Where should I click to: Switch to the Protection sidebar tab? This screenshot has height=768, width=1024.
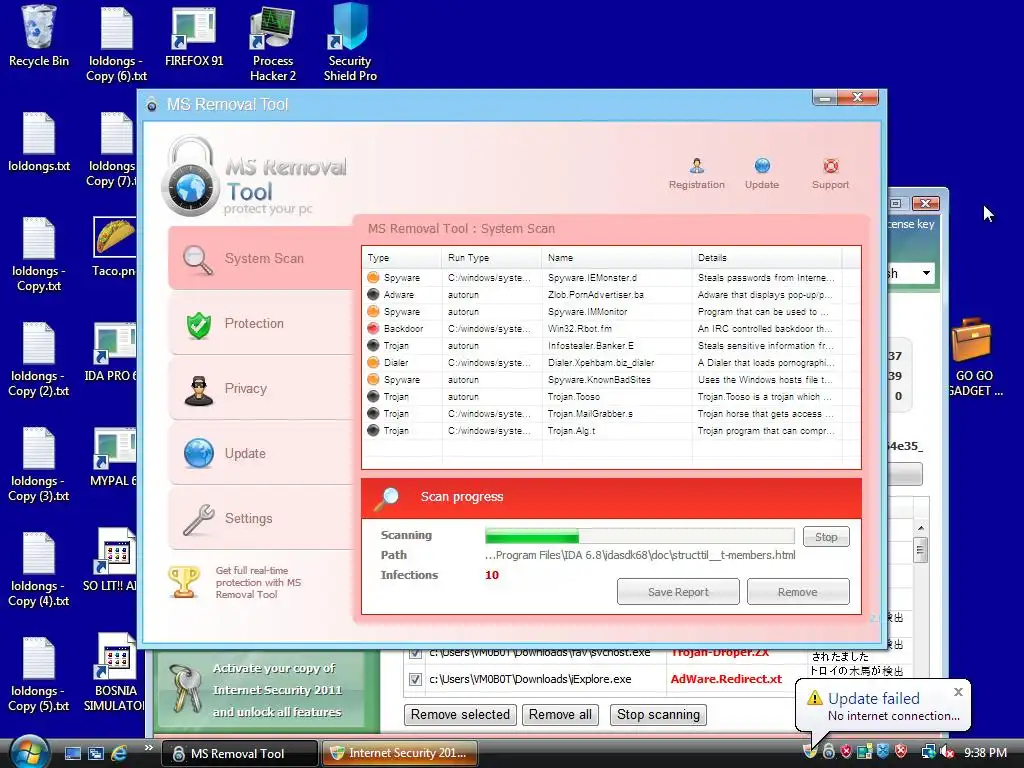[261, 323]
